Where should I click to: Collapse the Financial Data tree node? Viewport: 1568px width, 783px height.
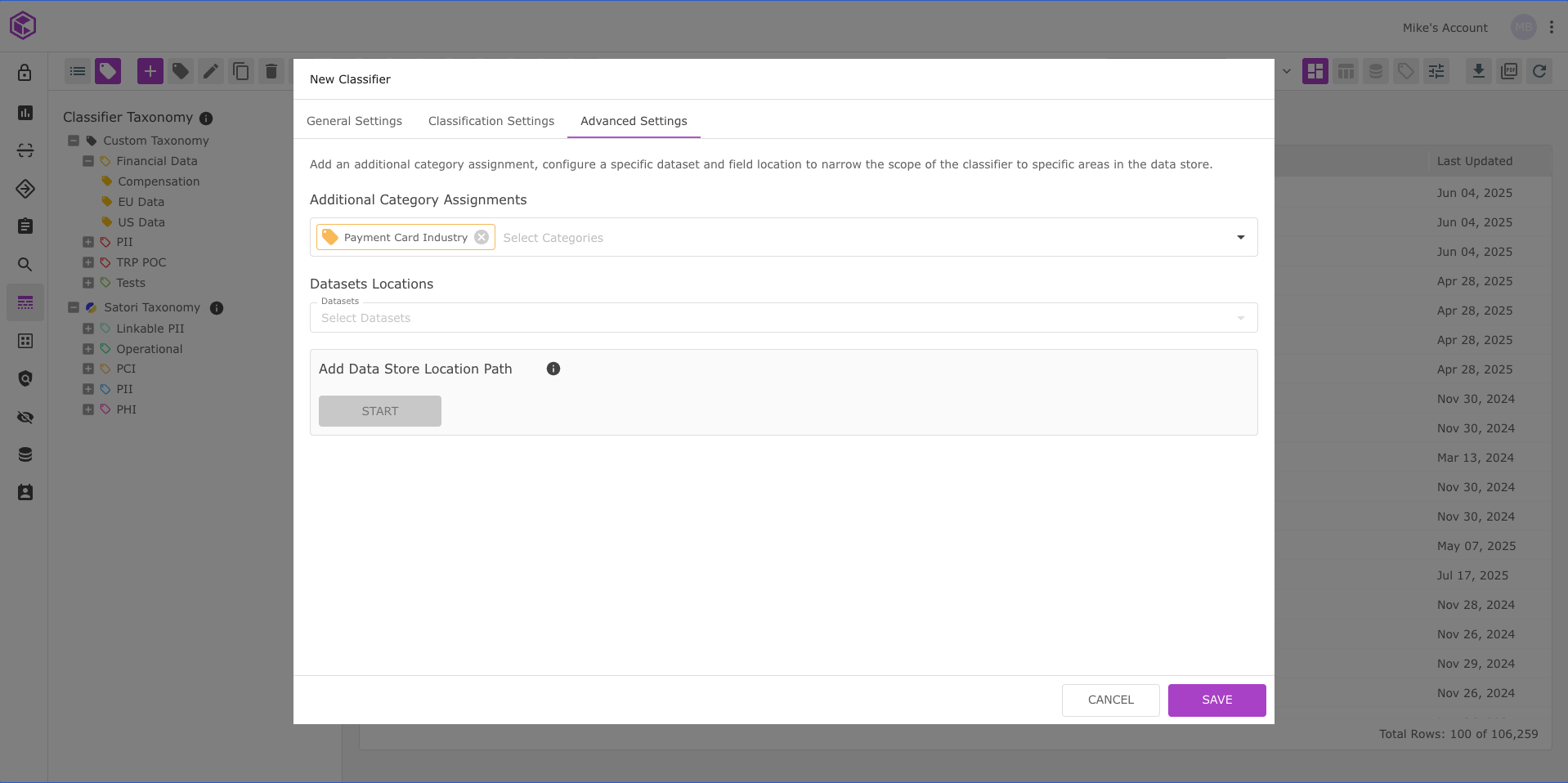[88, 161]
